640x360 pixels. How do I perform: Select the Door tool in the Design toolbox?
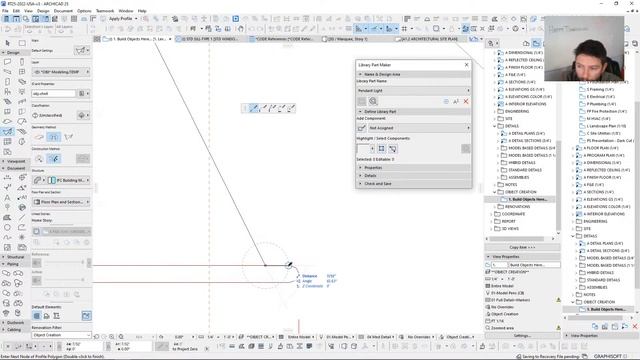pos(7,82)
